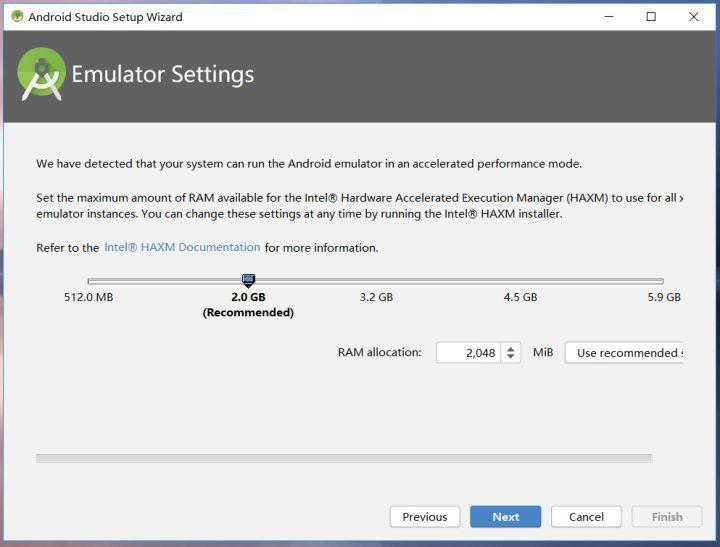
Task: Click the MiB unit label
Action: 543,352
